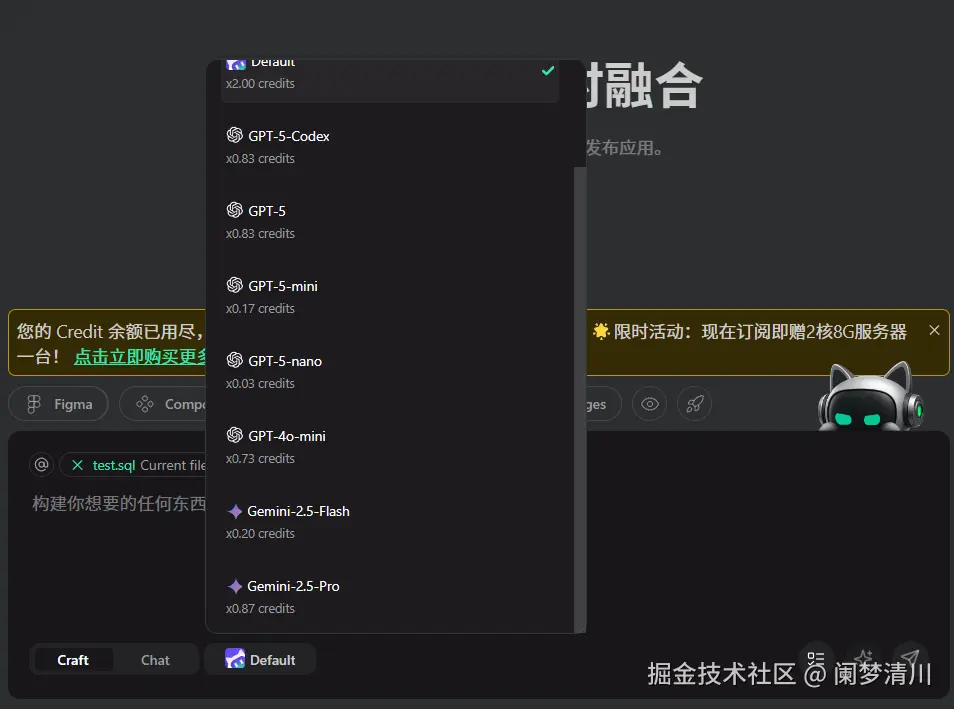The image size is (954, 709).
Task: Click the green checkmark on Default
Action: [548, 71]
